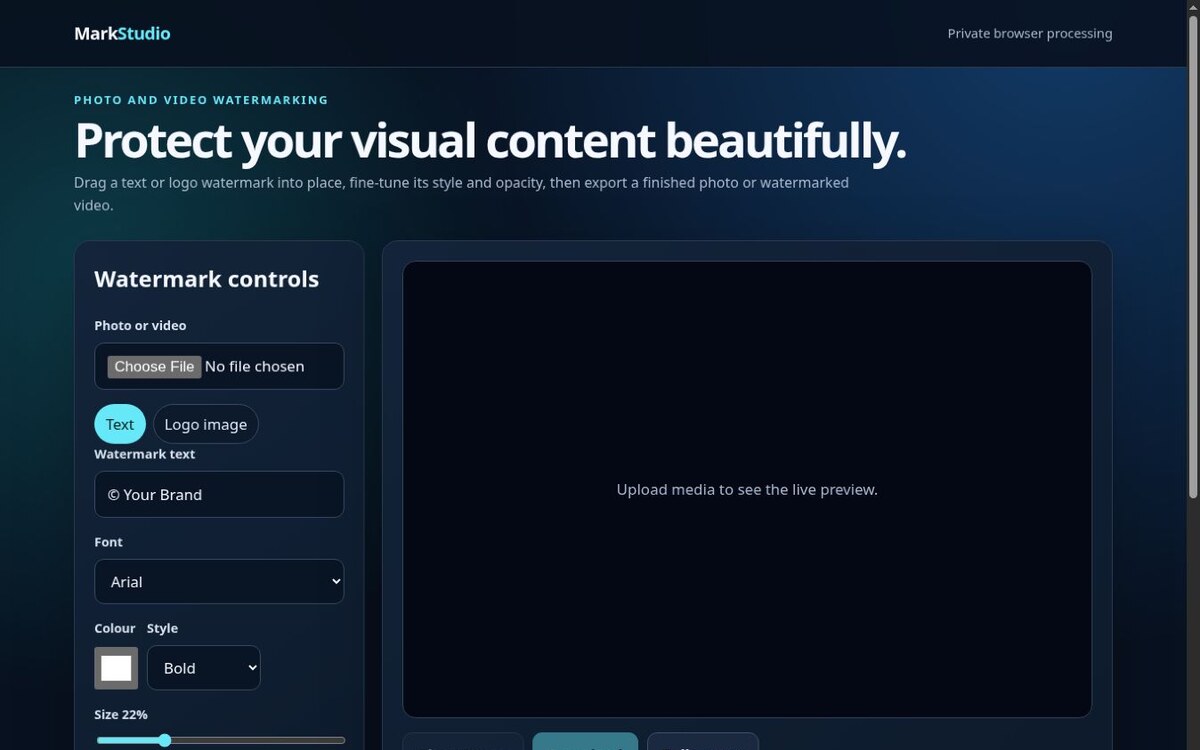Click the Watermark text input field
Image resolution: width=1200 pixels, height=750 pixels.
tap(219, 494)
